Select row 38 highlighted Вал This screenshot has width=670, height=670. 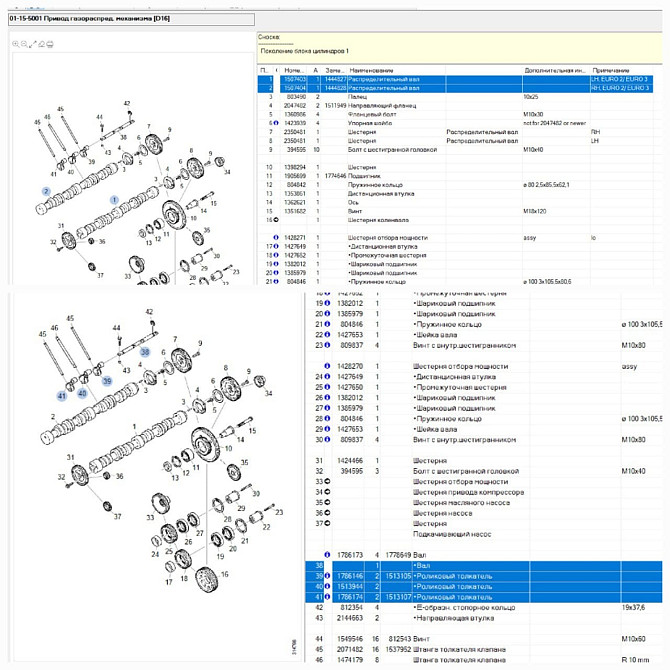click(x=484, y=565)
